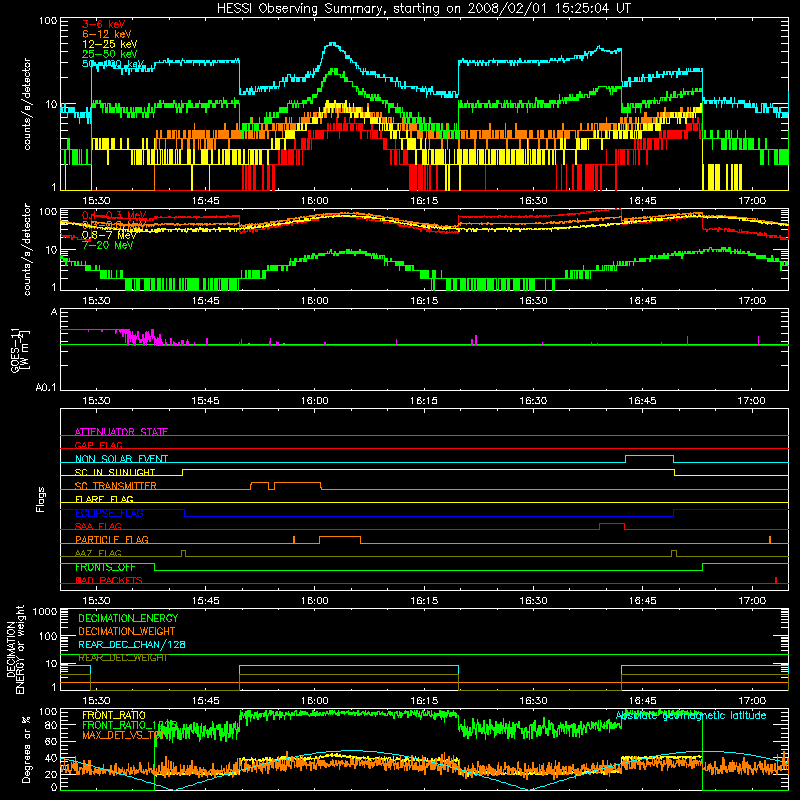Image resolution: width=800 pixels, height=800 pixels.
Task: Click the 16:45 tick label under GOES panel
Action: 642,401
